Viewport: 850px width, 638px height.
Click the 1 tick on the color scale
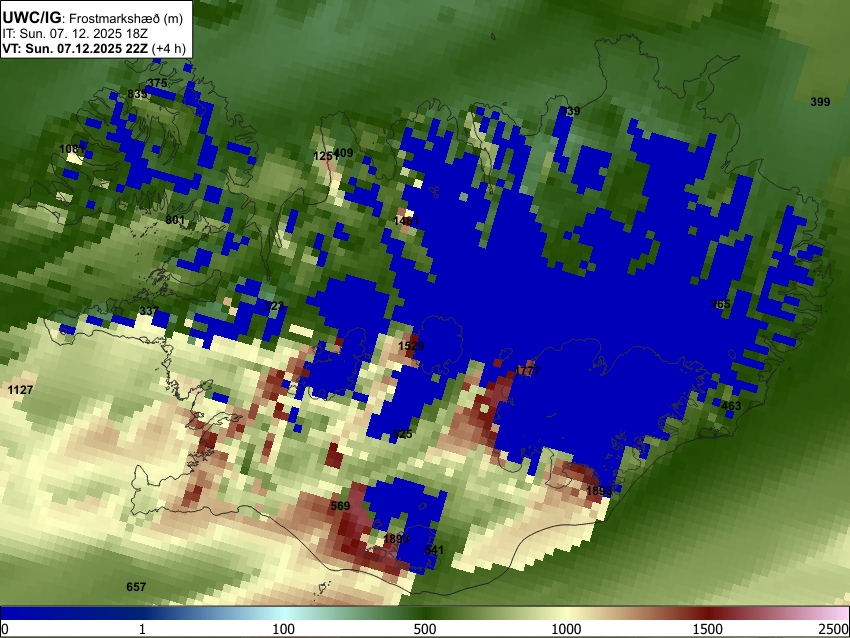(142, 629)
